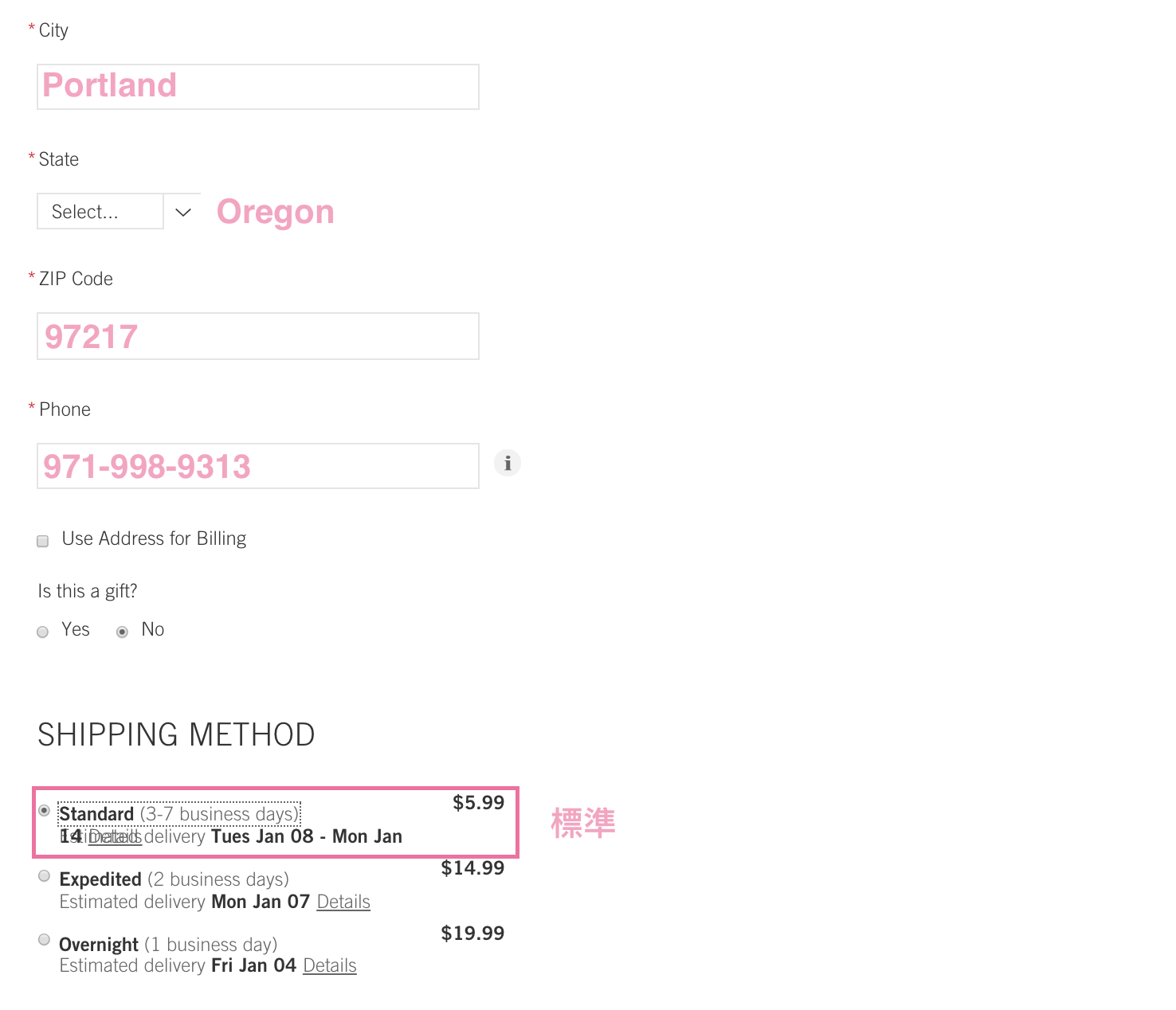This screenshot has height=1010, width=1176.
Task: Select No for gift option
Action: tap(122, 632)
